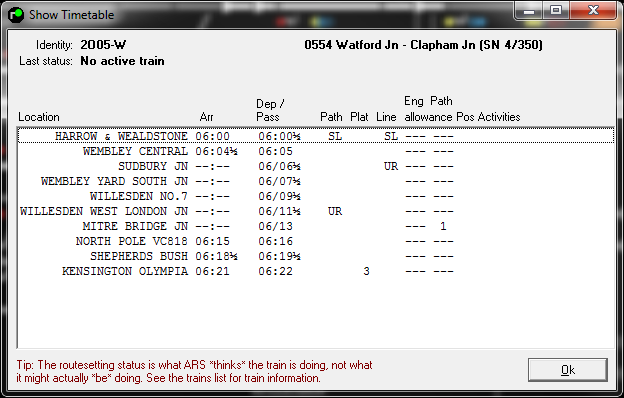Select the HARROW & WEALDSTONE row
The width and height of the screenshot is (624, 398).
(x=316, y=136)
